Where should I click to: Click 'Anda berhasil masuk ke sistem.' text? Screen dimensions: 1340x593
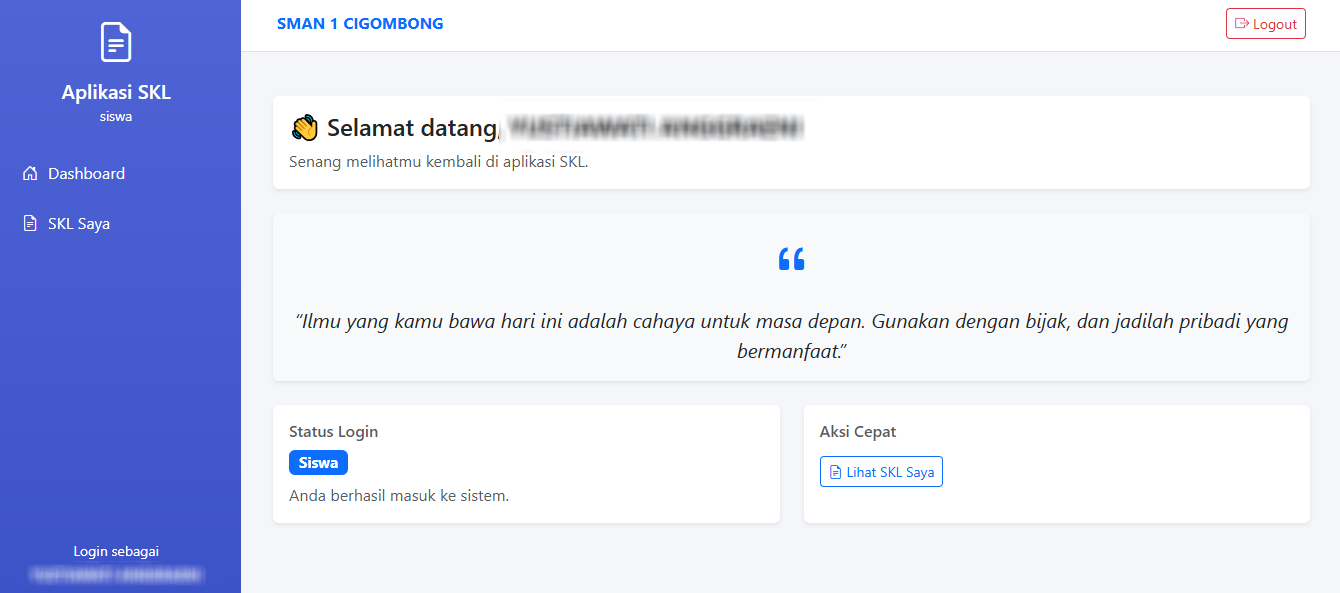click(399, 496)
